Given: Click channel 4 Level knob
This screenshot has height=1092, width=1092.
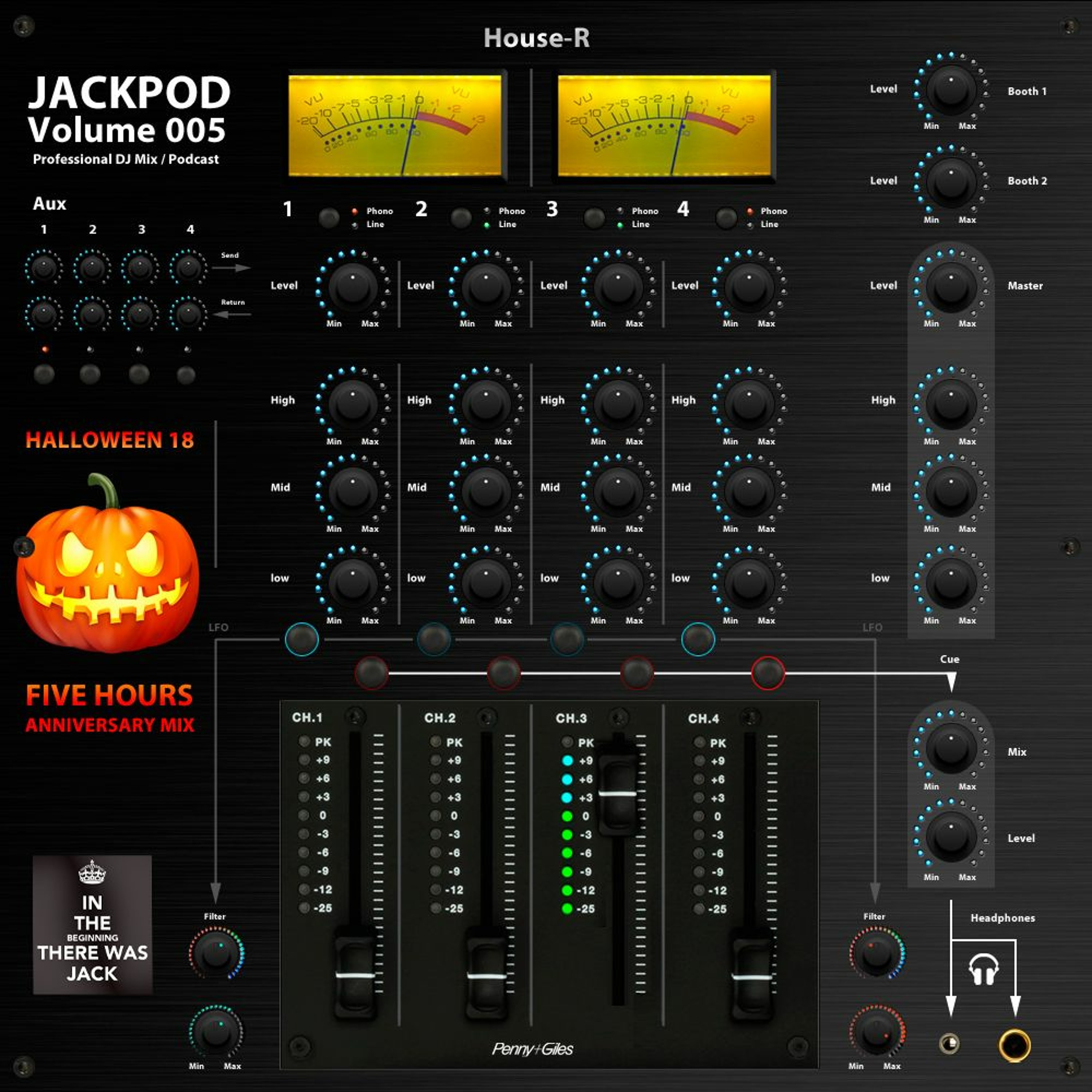Looking at the screenshot, I should click(x=749, y=288).
